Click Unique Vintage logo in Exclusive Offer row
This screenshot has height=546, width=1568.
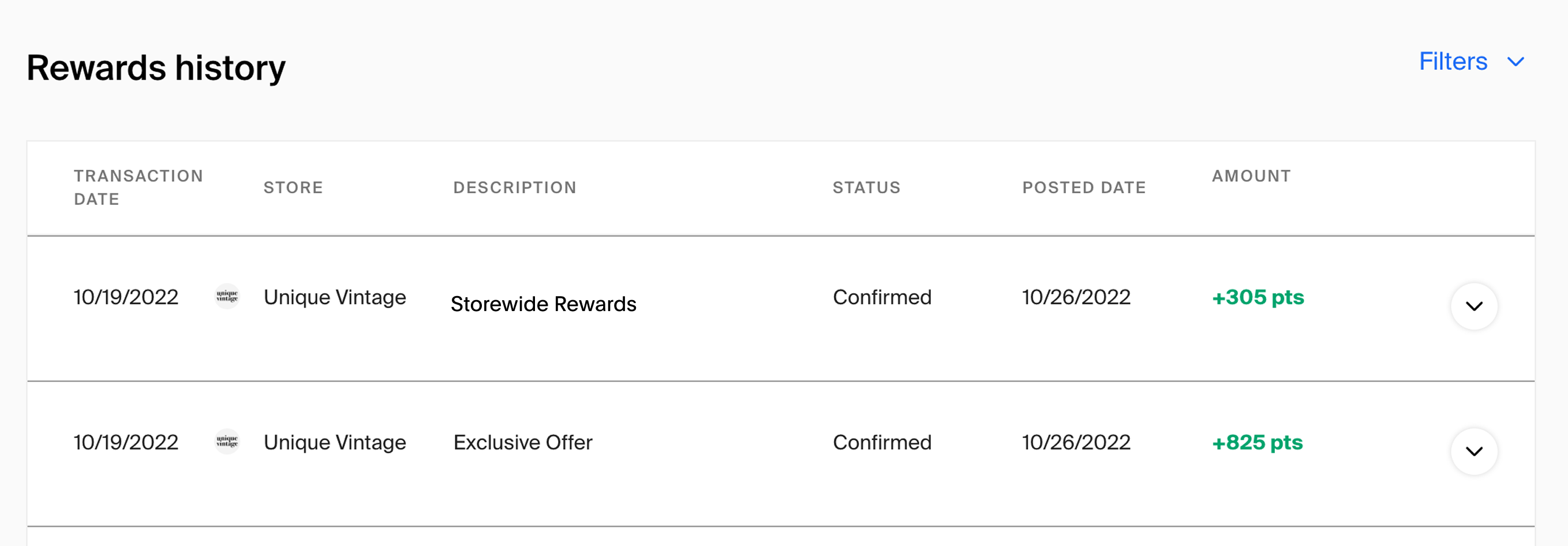pos(227,442)
